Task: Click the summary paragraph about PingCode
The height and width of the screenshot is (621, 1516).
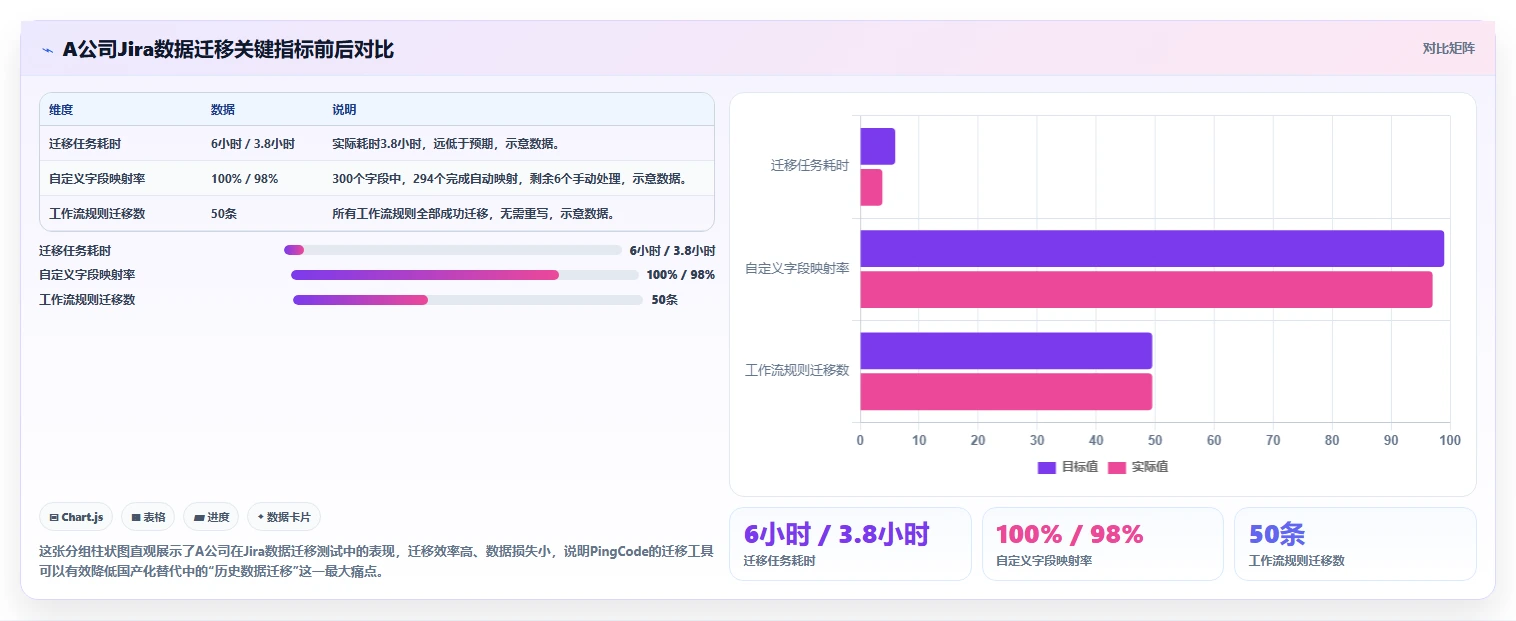Action: click(x=376, y=561)
